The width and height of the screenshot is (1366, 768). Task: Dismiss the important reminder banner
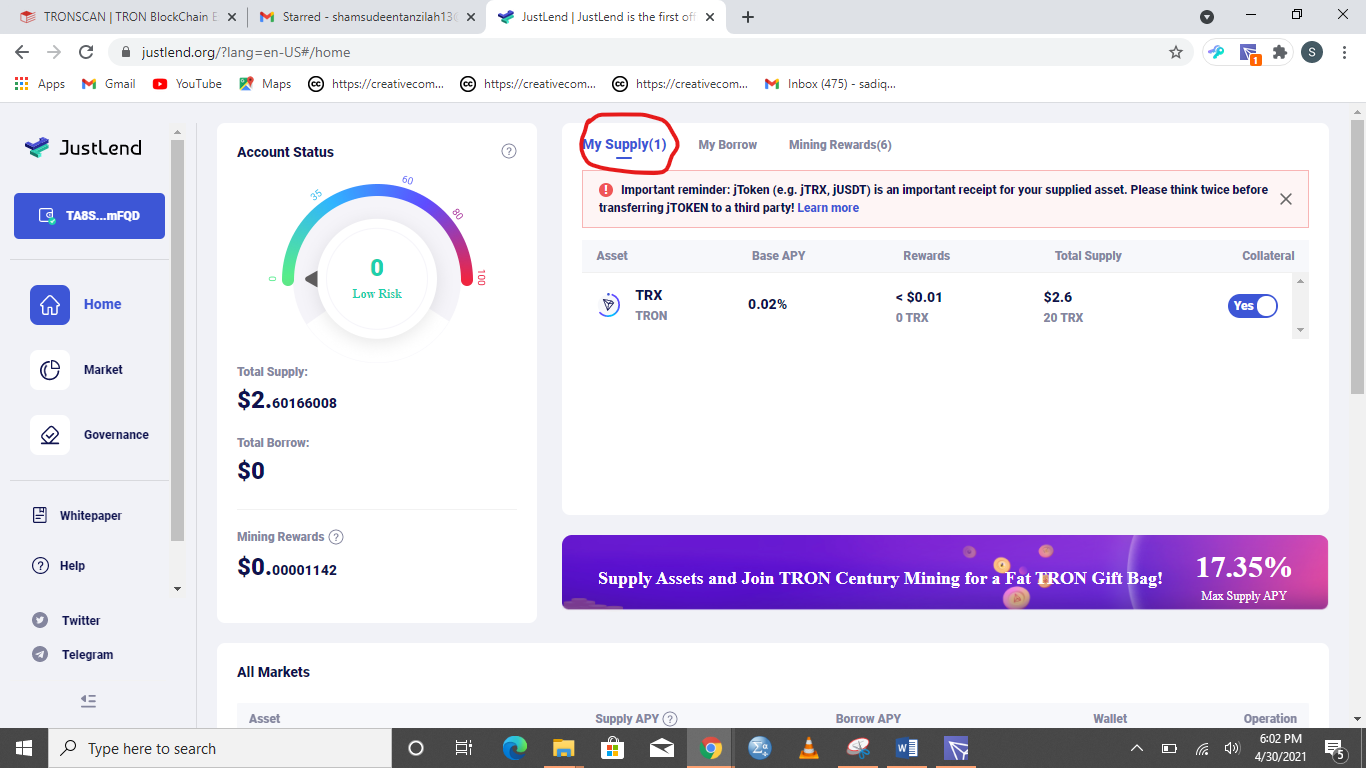1286,199
